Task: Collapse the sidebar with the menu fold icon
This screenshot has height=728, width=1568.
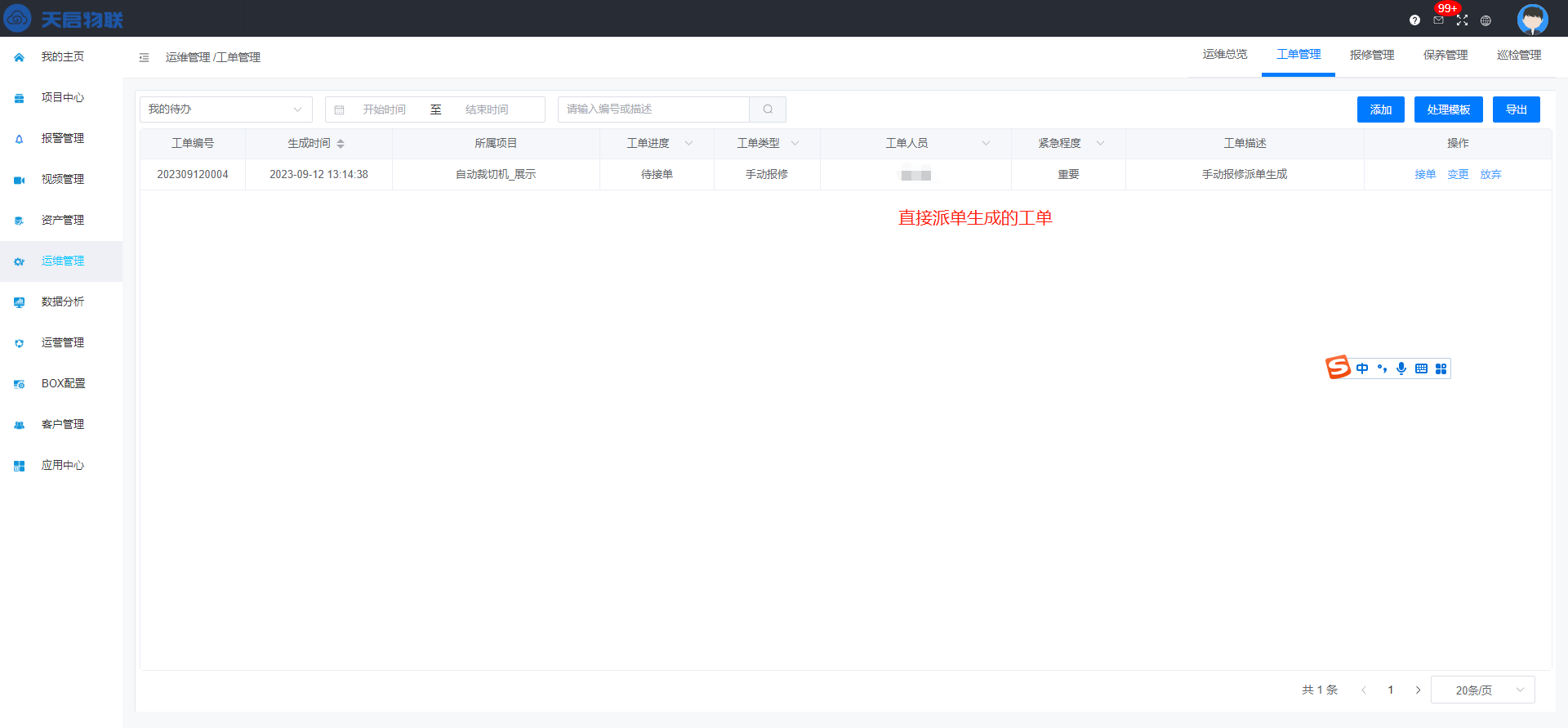Action: (x=144, y=57)
